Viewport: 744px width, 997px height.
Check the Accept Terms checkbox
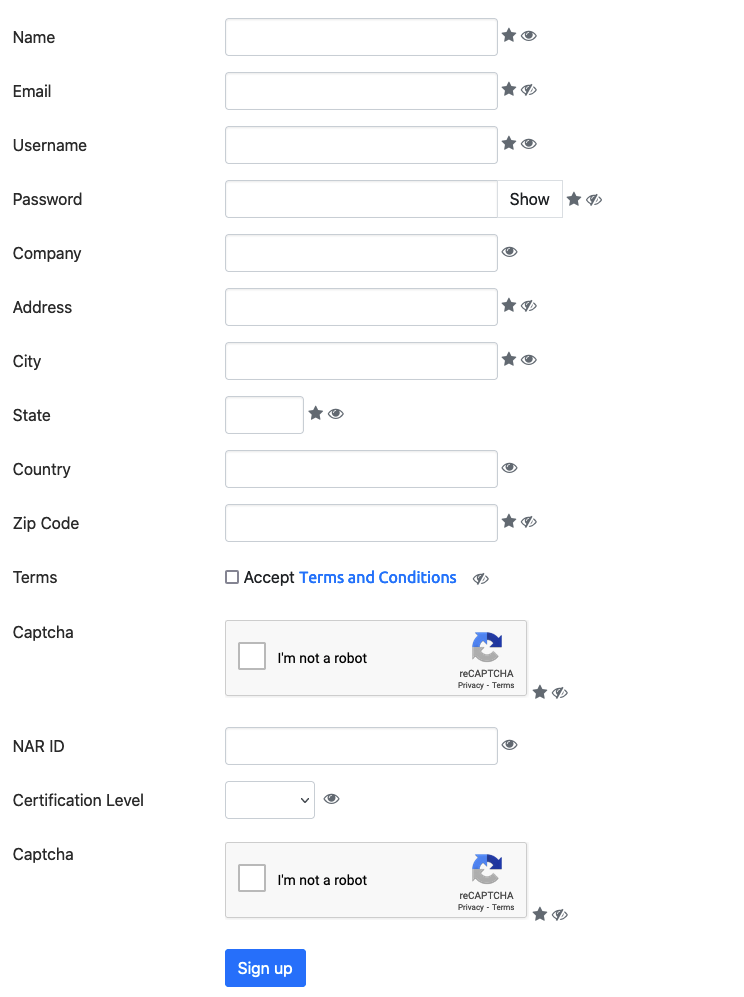pyautogui.click(x=232, y=577)
